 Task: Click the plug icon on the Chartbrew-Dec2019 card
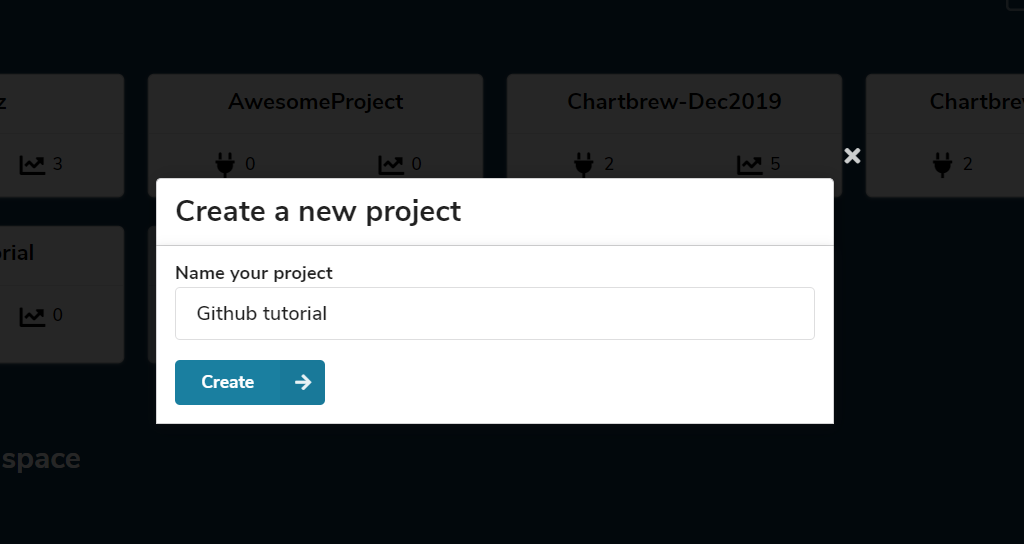tap(583, 164)
